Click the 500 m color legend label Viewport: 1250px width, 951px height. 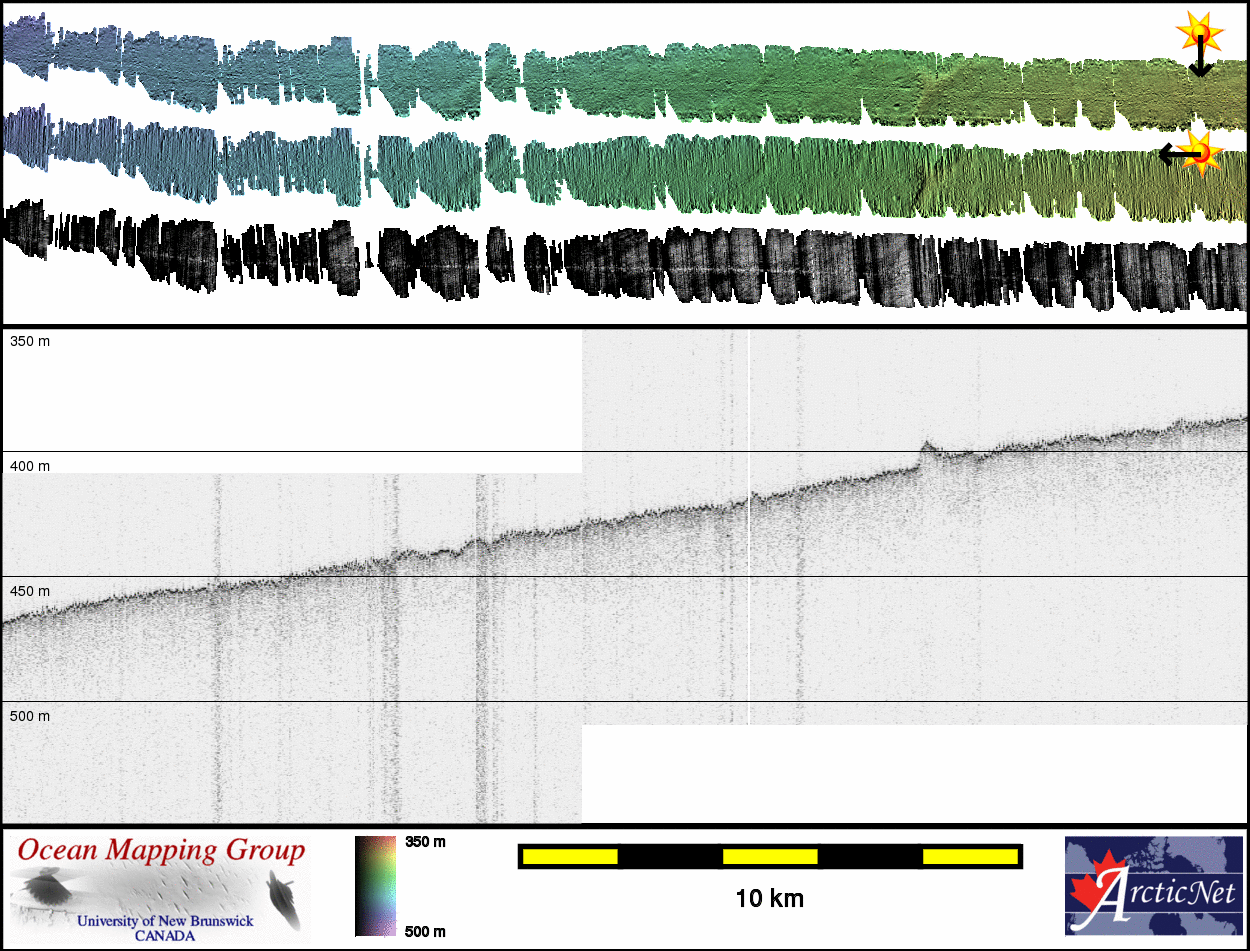[x=424, y=931]
